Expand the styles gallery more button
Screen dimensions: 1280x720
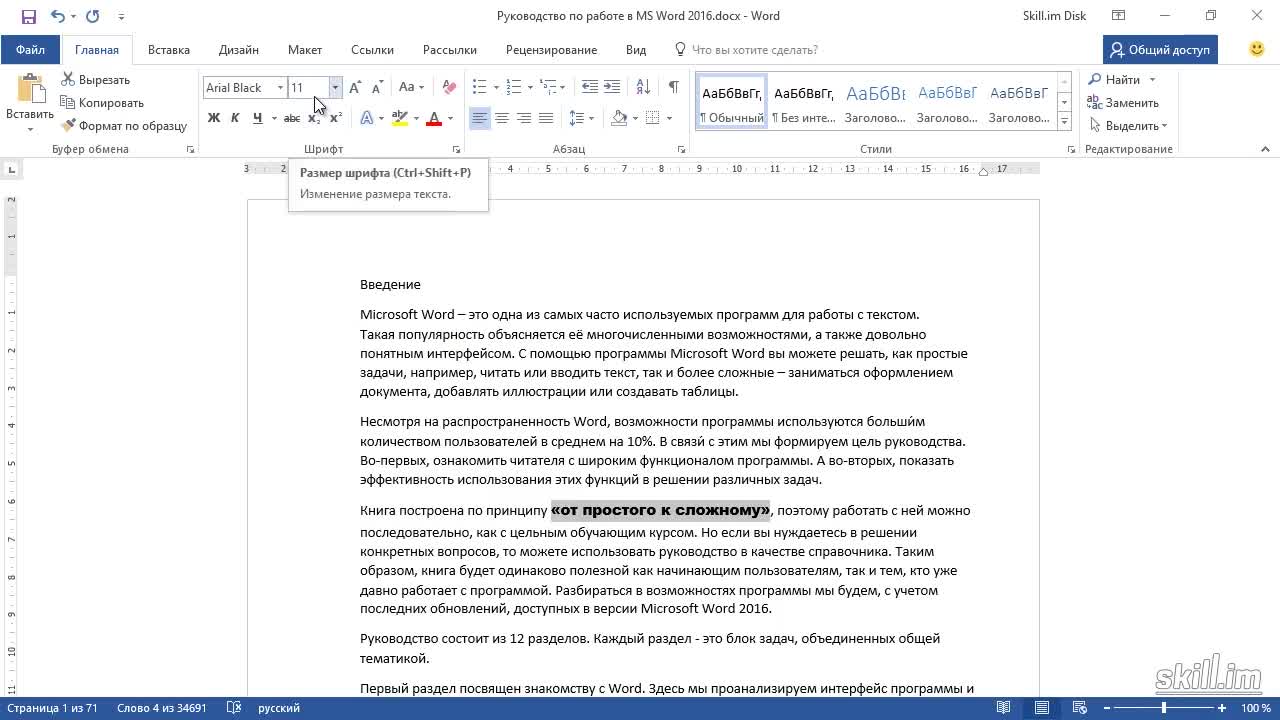click(x=1065, y=121)
